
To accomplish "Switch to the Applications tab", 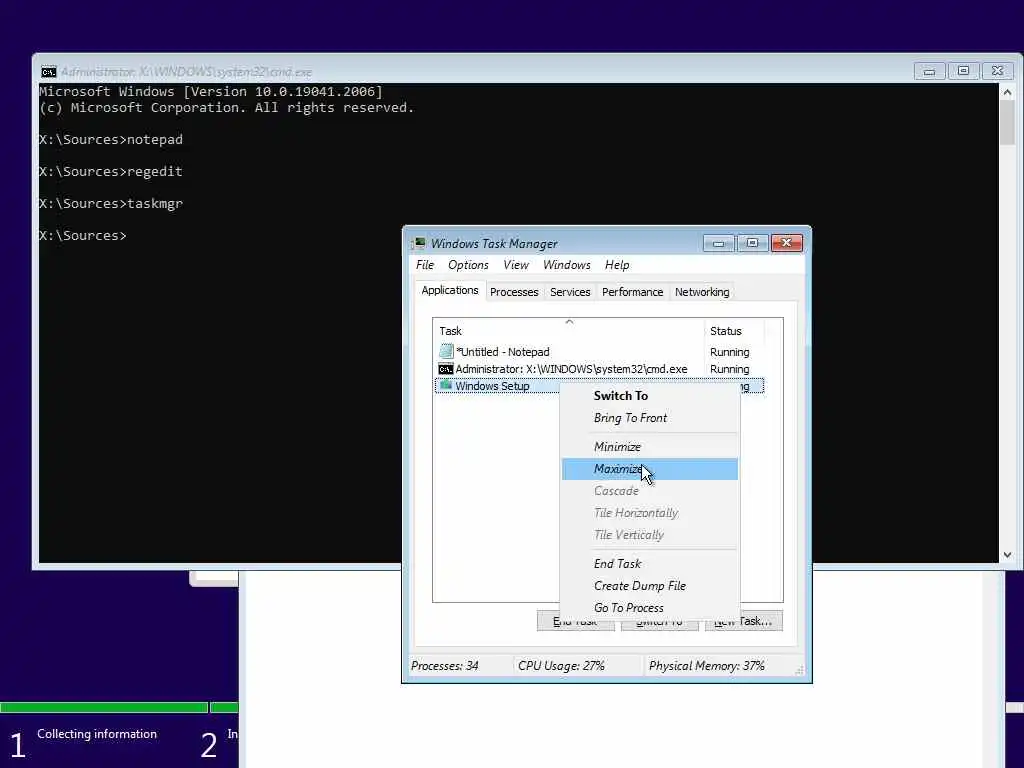I will point(449,291).
